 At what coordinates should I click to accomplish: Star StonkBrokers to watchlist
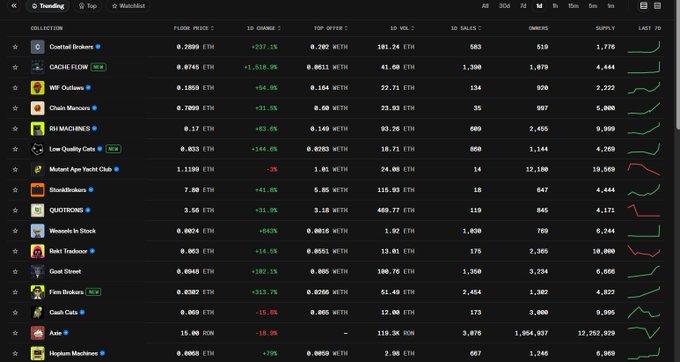(15, 190)
